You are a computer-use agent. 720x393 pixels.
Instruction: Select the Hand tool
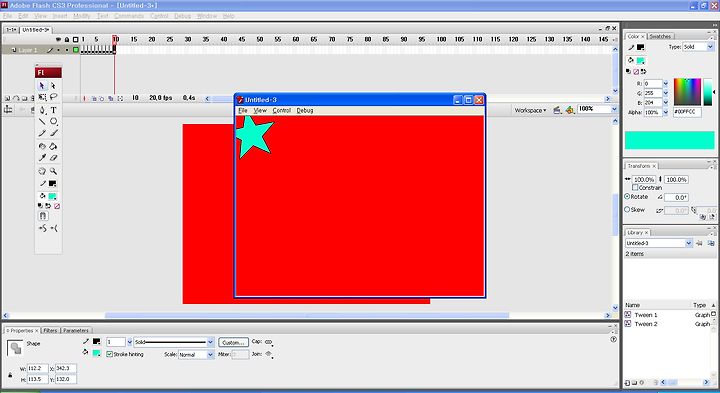pyautogui.click(x=42, y=171)
